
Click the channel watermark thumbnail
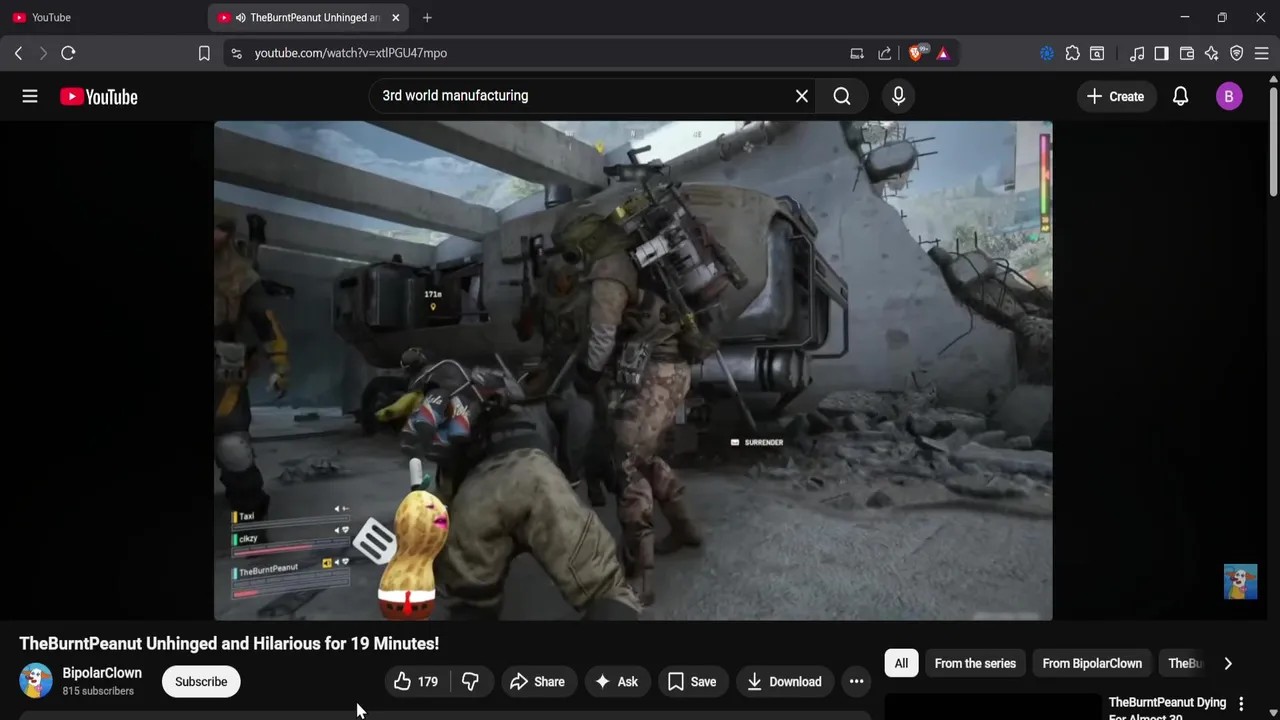pyautogui.click(x=1240, y=582)
